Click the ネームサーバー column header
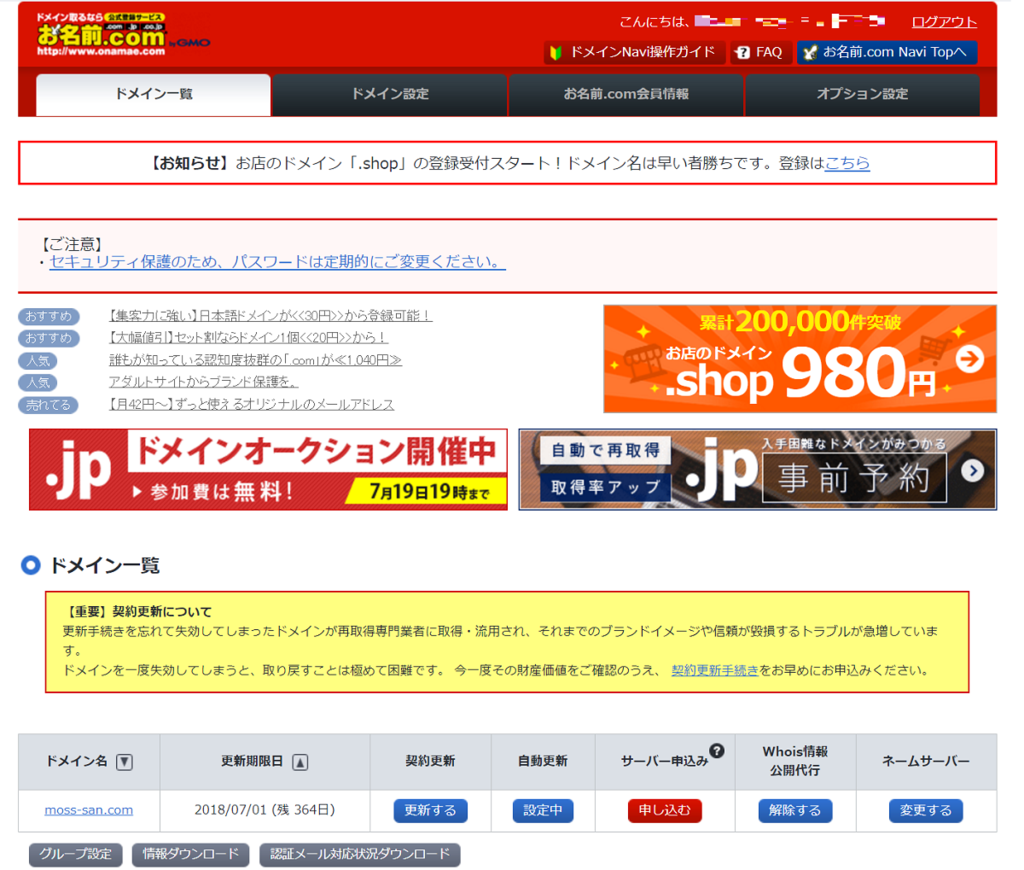This screenshot has height=870, width=1024. coord(925,762)
